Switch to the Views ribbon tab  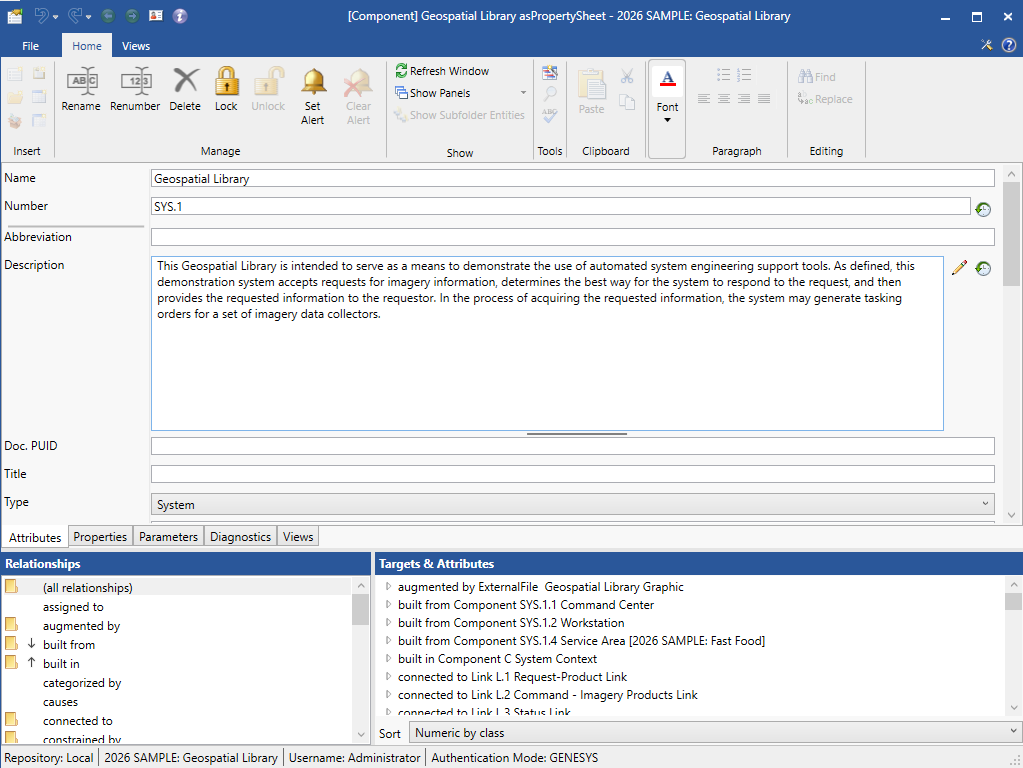click(x=136, y=46)
